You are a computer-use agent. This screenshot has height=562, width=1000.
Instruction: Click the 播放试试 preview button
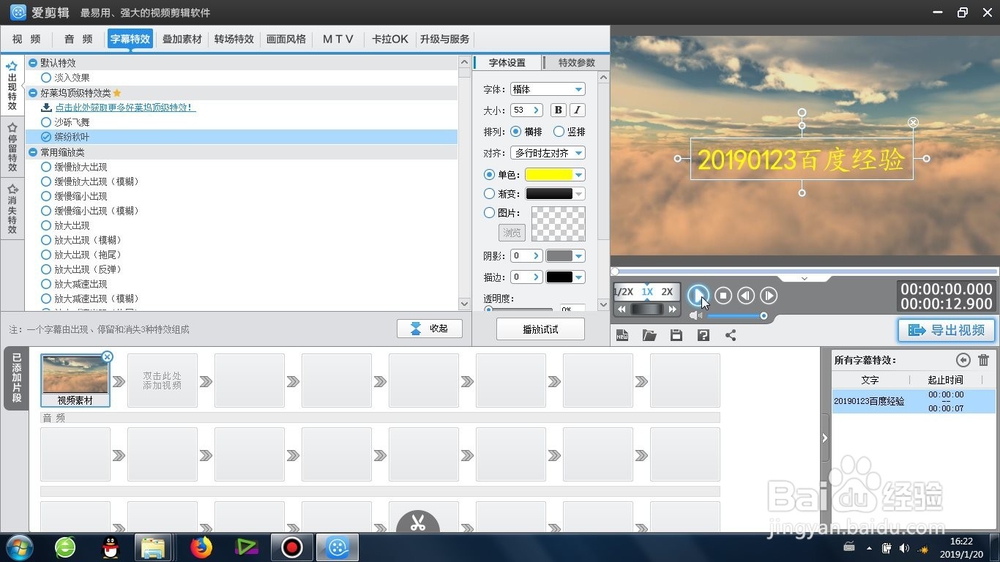(540, 329)
